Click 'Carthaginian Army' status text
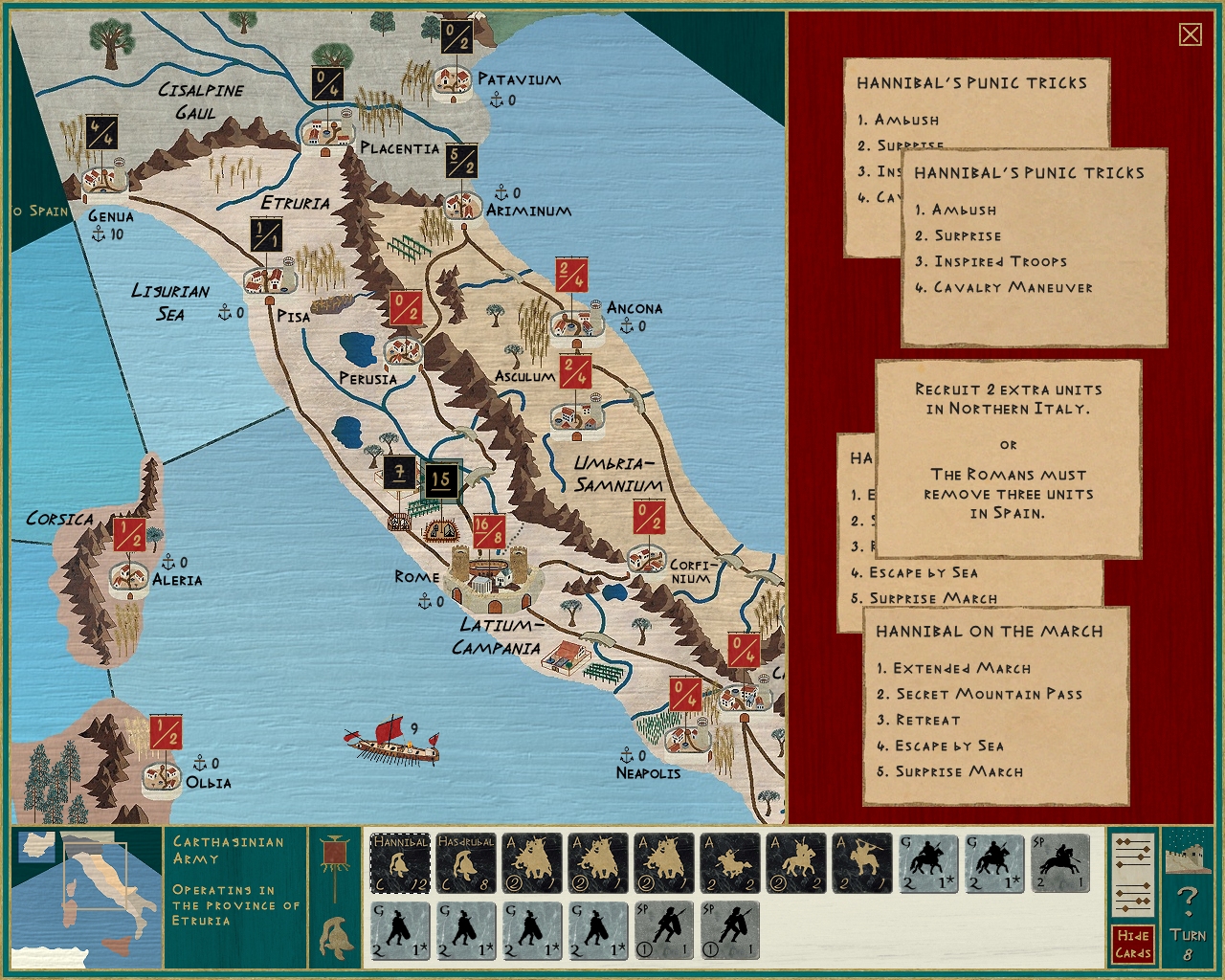 pos(228,850)
